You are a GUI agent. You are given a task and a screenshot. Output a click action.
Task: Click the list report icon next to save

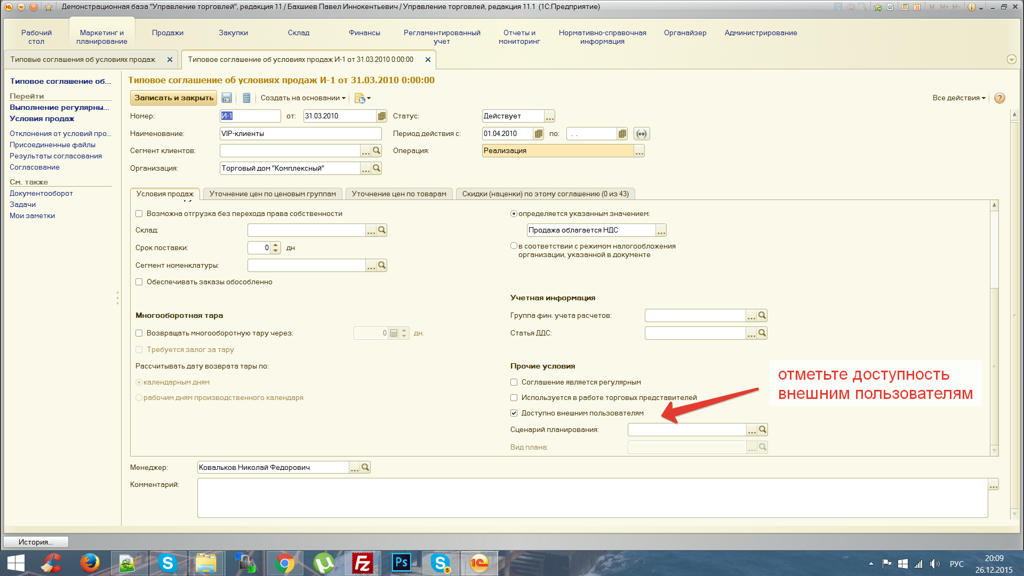[x=246, y=98]
